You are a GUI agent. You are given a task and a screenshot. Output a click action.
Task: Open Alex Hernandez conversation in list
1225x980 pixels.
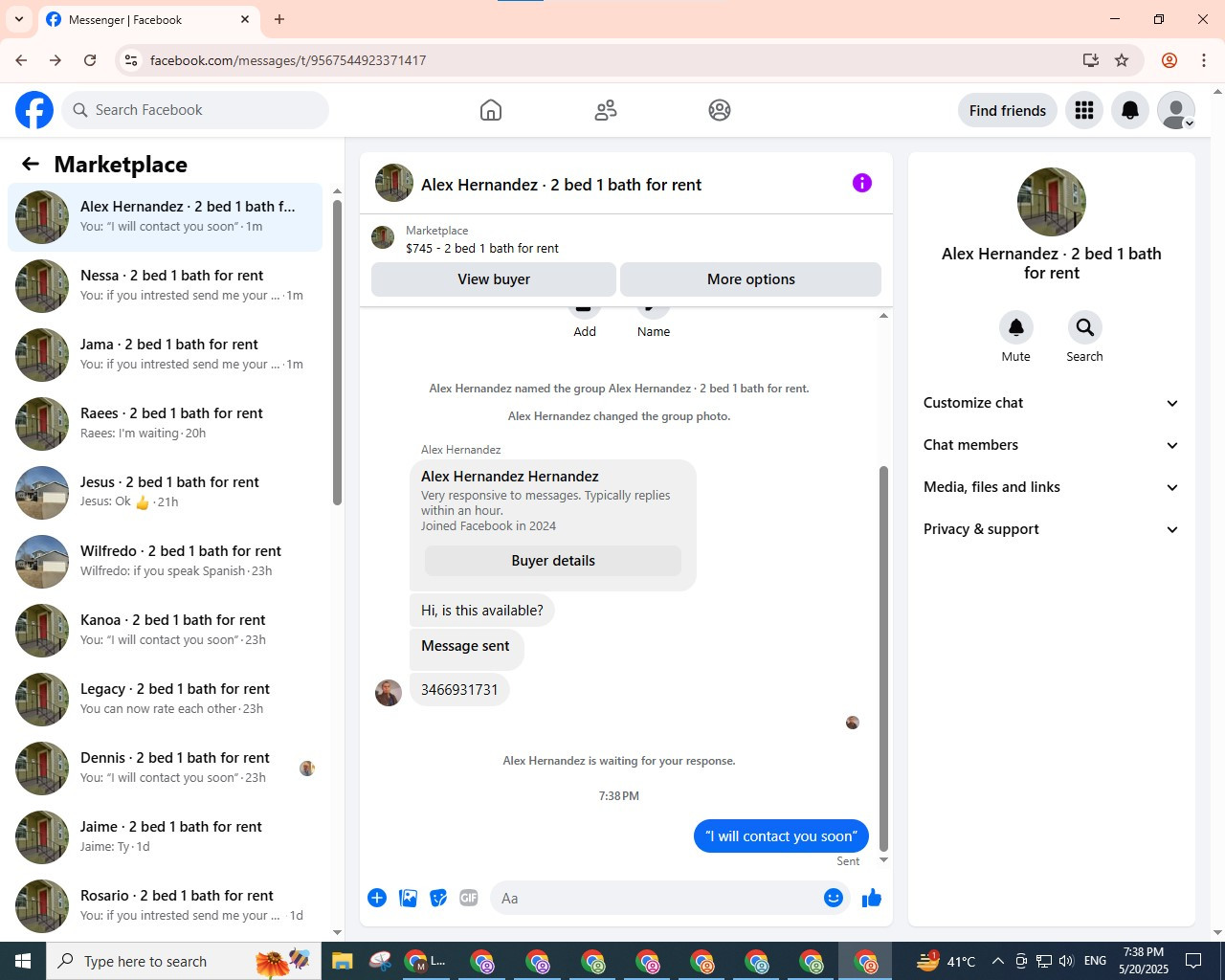(166, 217)
